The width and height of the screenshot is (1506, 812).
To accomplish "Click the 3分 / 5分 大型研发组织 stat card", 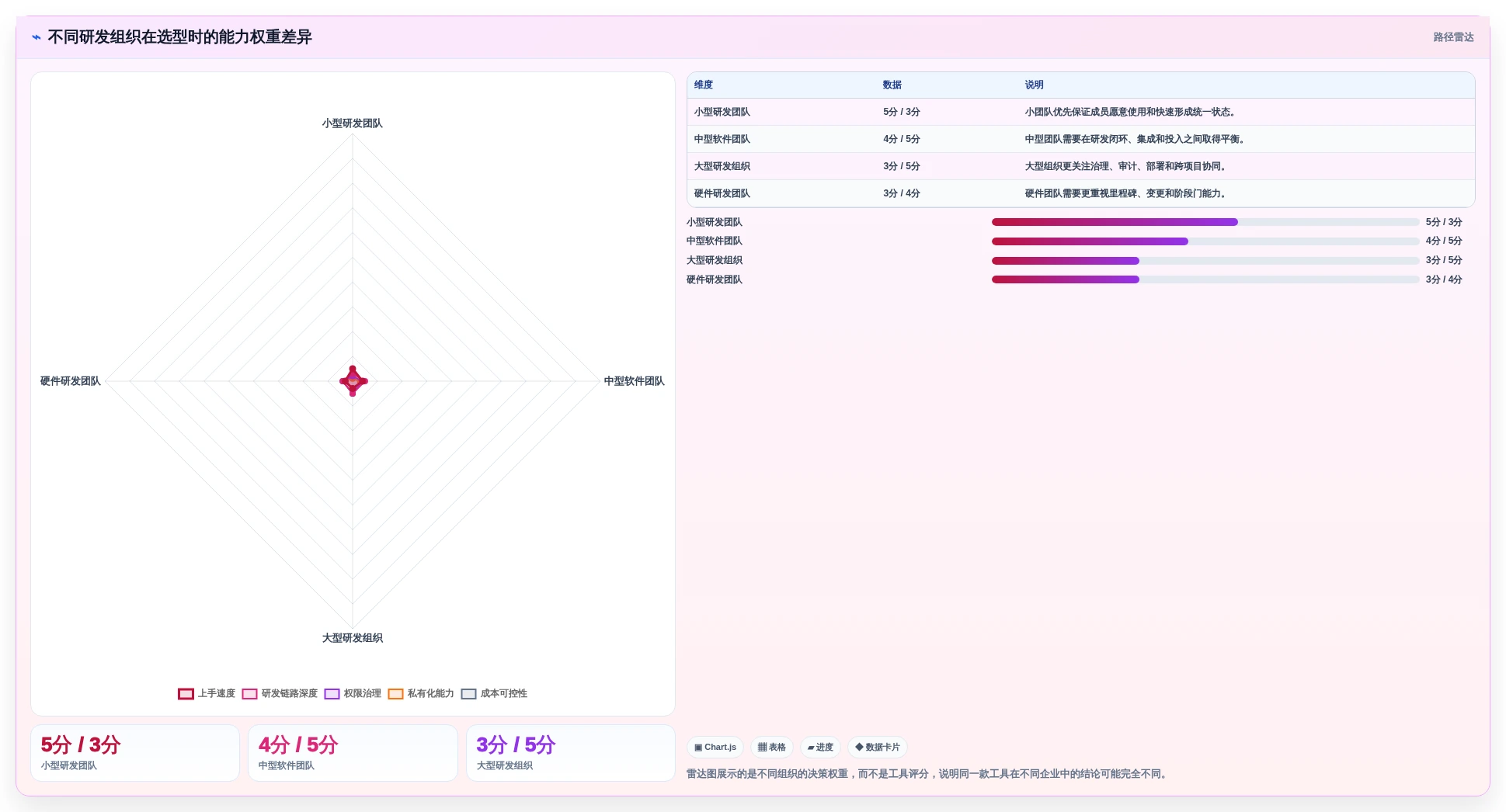I will (571, 753).
